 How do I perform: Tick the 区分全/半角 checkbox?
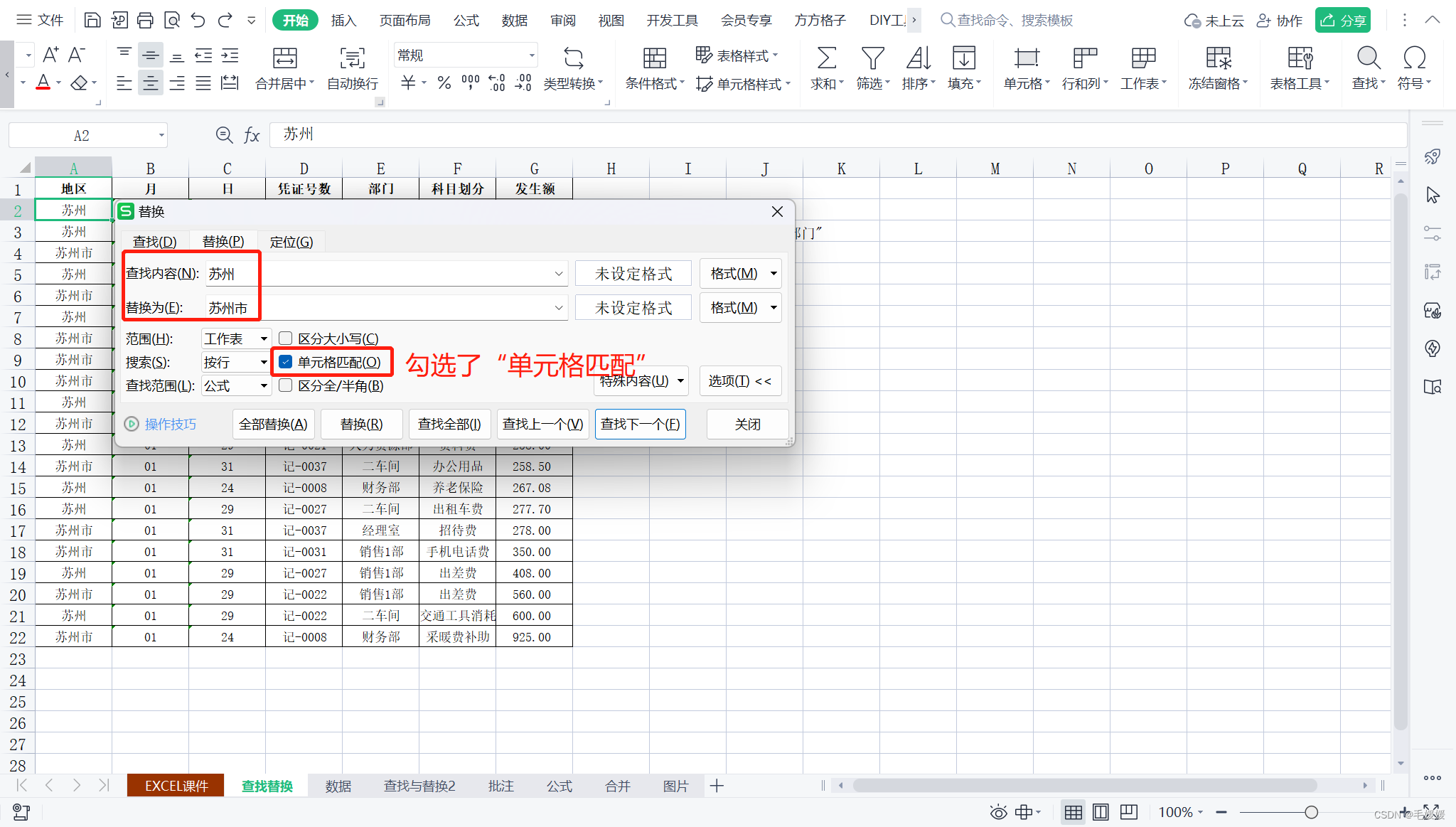point(286,385)
